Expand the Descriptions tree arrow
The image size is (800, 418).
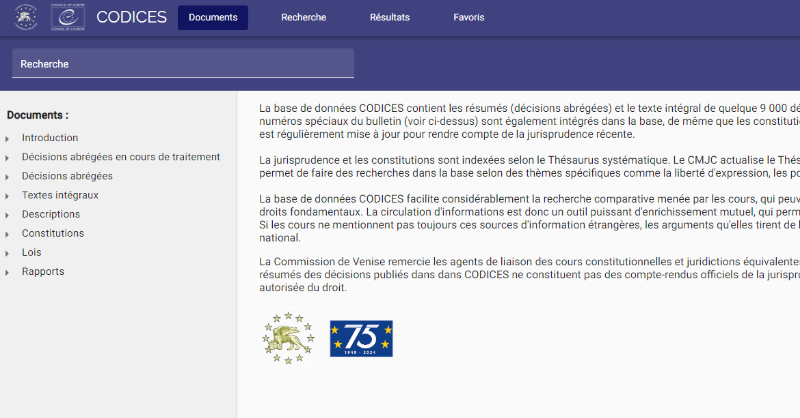[7, 215]
